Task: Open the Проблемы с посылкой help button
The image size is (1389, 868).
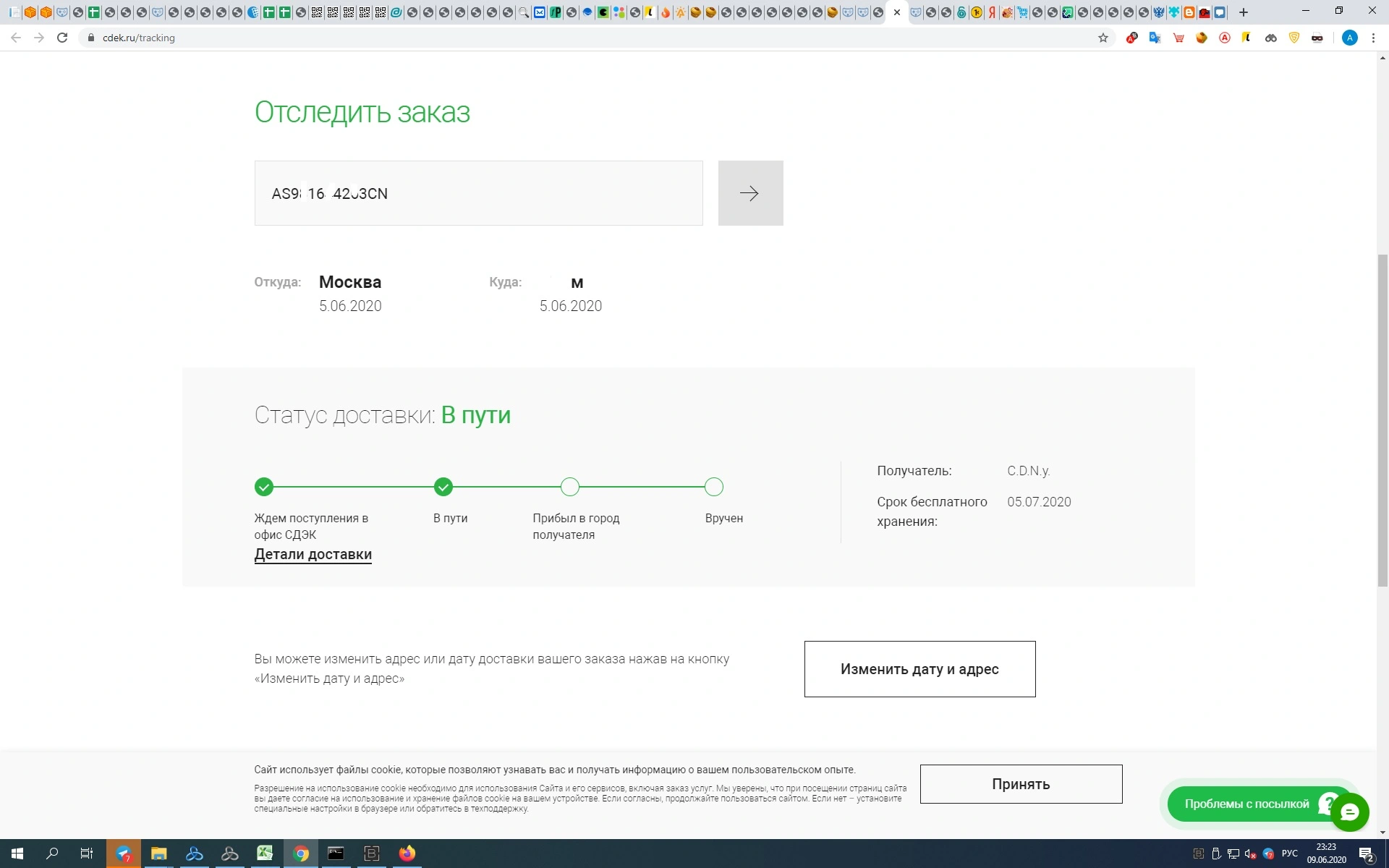Action: tap(1246, 804)
